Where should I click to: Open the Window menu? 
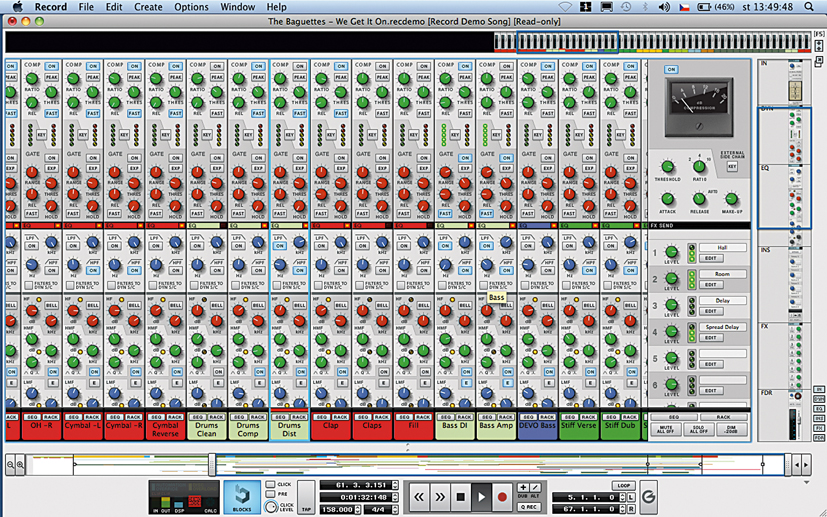tap(238, 7)
